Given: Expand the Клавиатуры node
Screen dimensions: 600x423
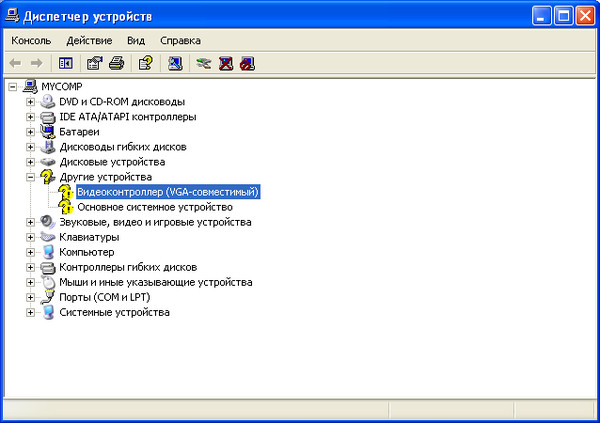Looking at the screenshot, I should point(30,237).
